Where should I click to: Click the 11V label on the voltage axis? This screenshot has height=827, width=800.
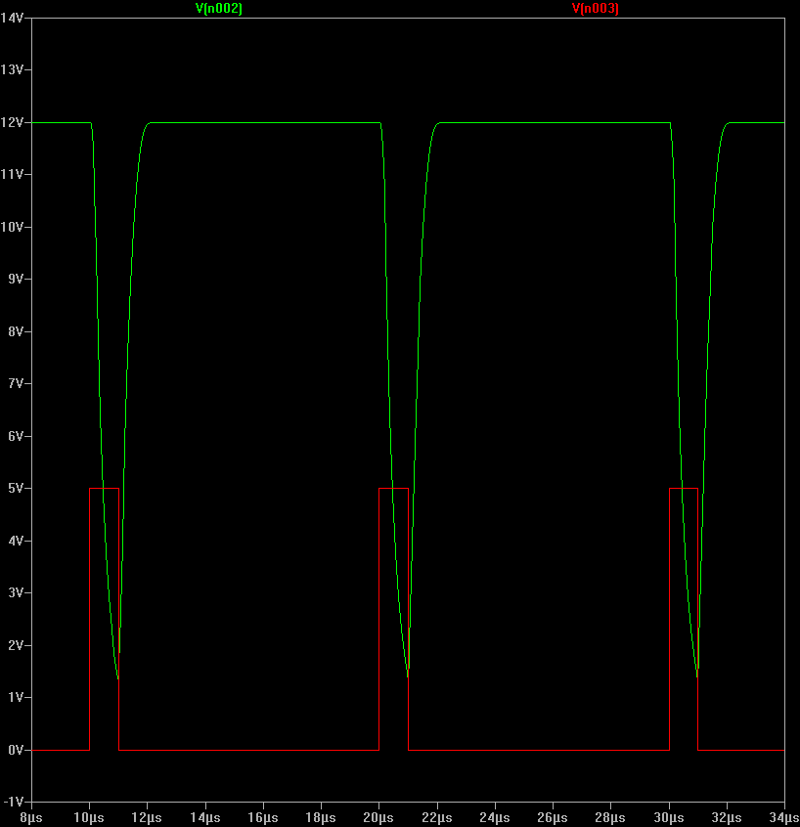[12, 174]
